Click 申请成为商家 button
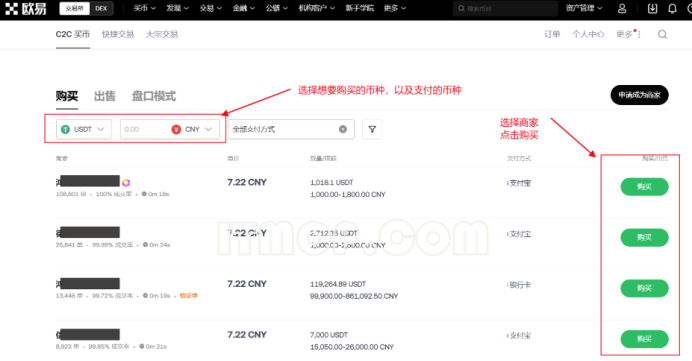Screen dimensions: 692x361 coord(639,95)
